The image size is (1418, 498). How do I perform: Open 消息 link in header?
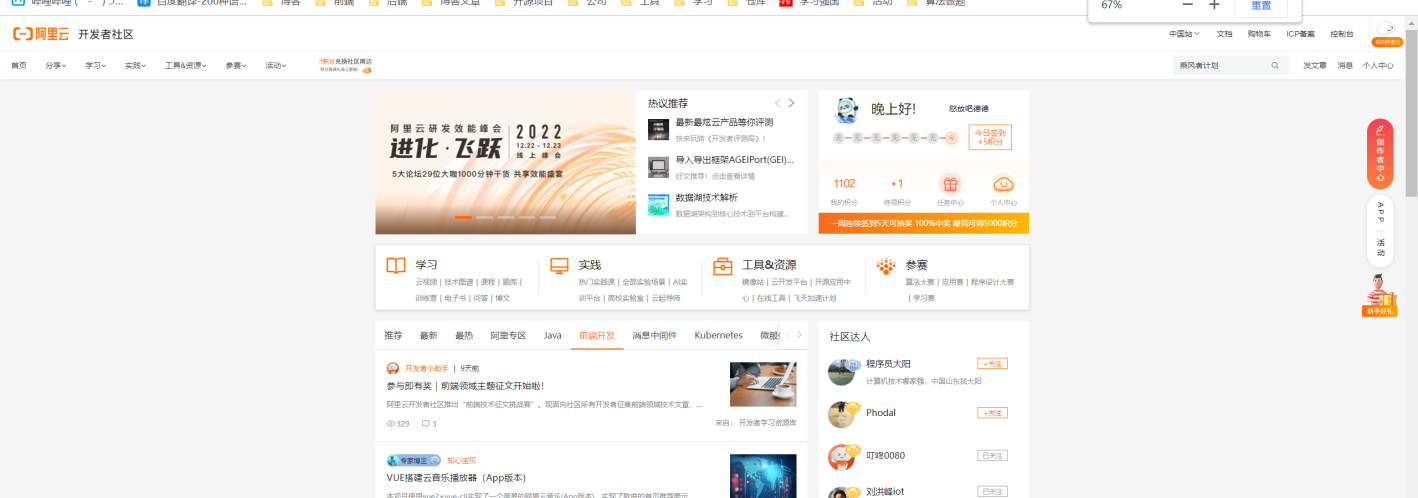pos(1345,66)
